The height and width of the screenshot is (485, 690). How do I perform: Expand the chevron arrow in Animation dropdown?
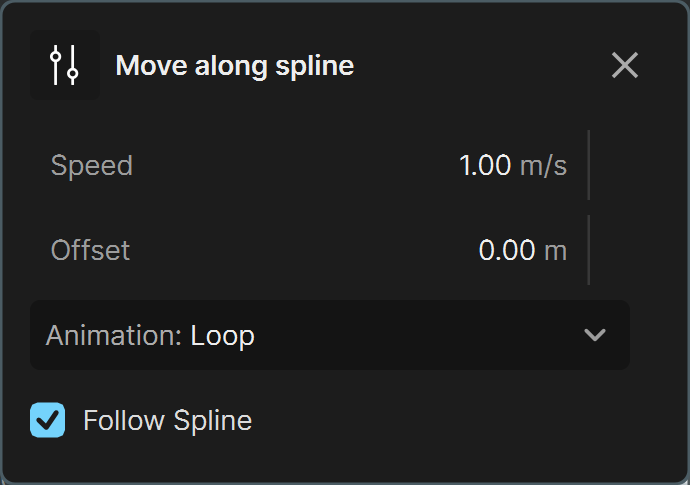tap(595, 335)
